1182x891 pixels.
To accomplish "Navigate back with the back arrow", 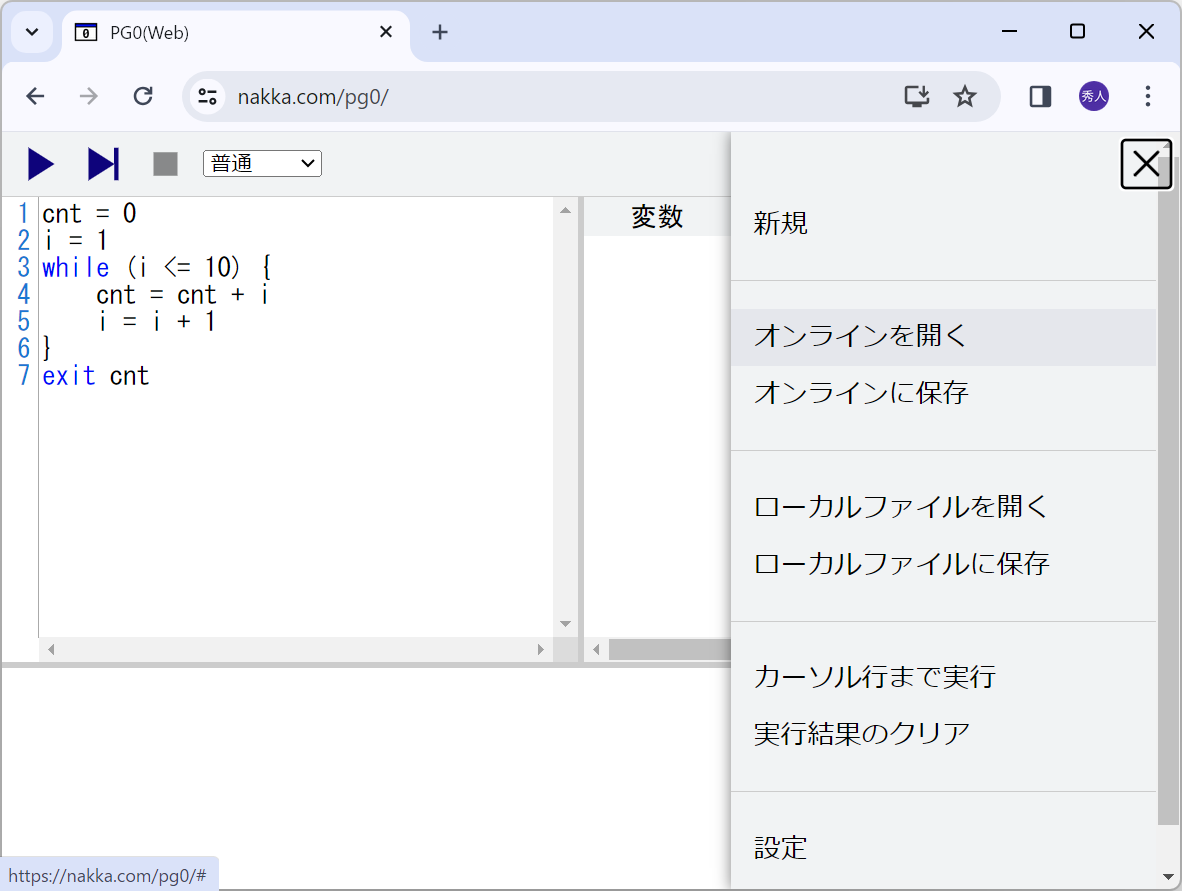I will click(35, 96).
